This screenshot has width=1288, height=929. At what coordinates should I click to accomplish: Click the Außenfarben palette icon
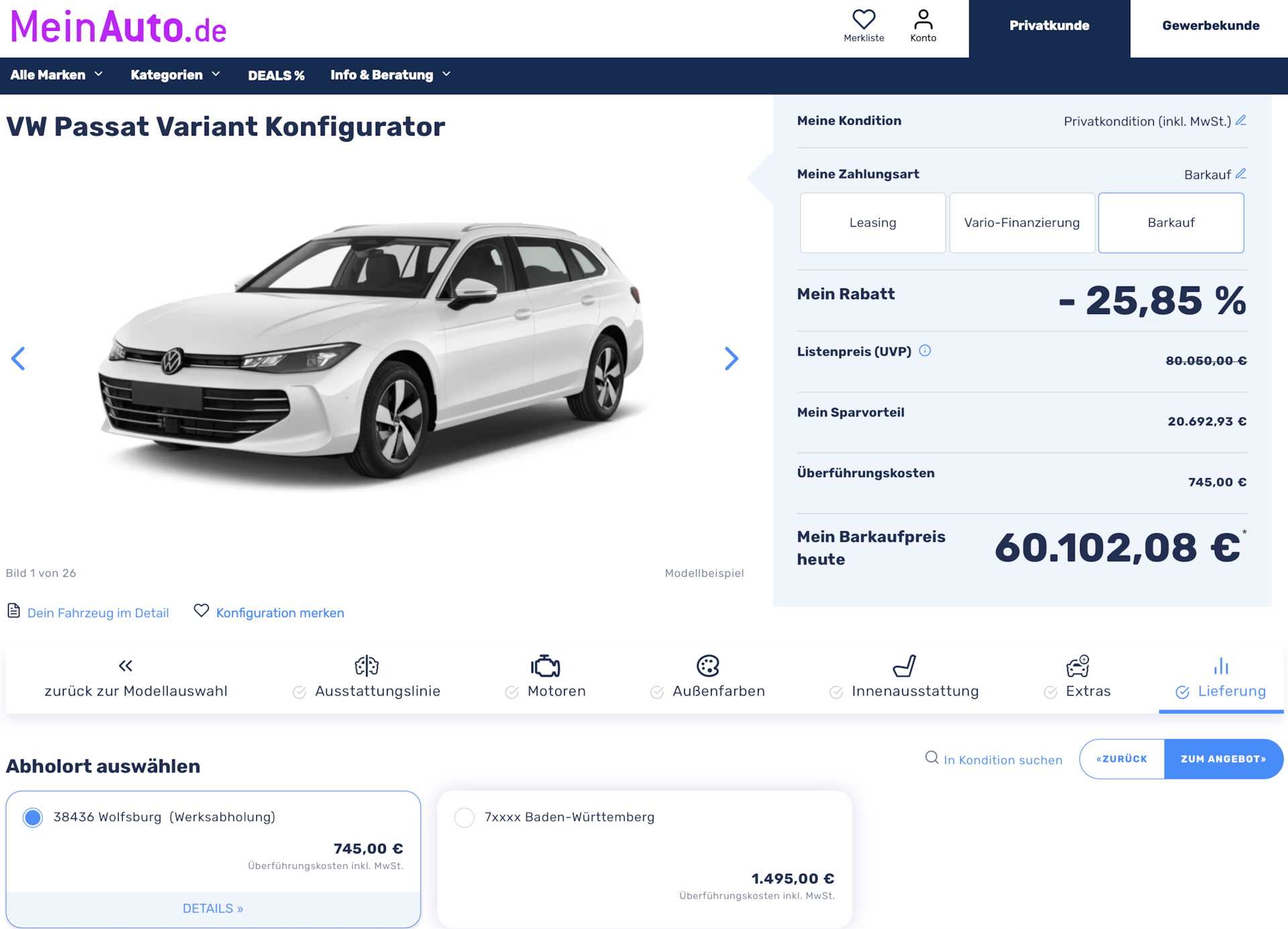click(x=708, y=665)
